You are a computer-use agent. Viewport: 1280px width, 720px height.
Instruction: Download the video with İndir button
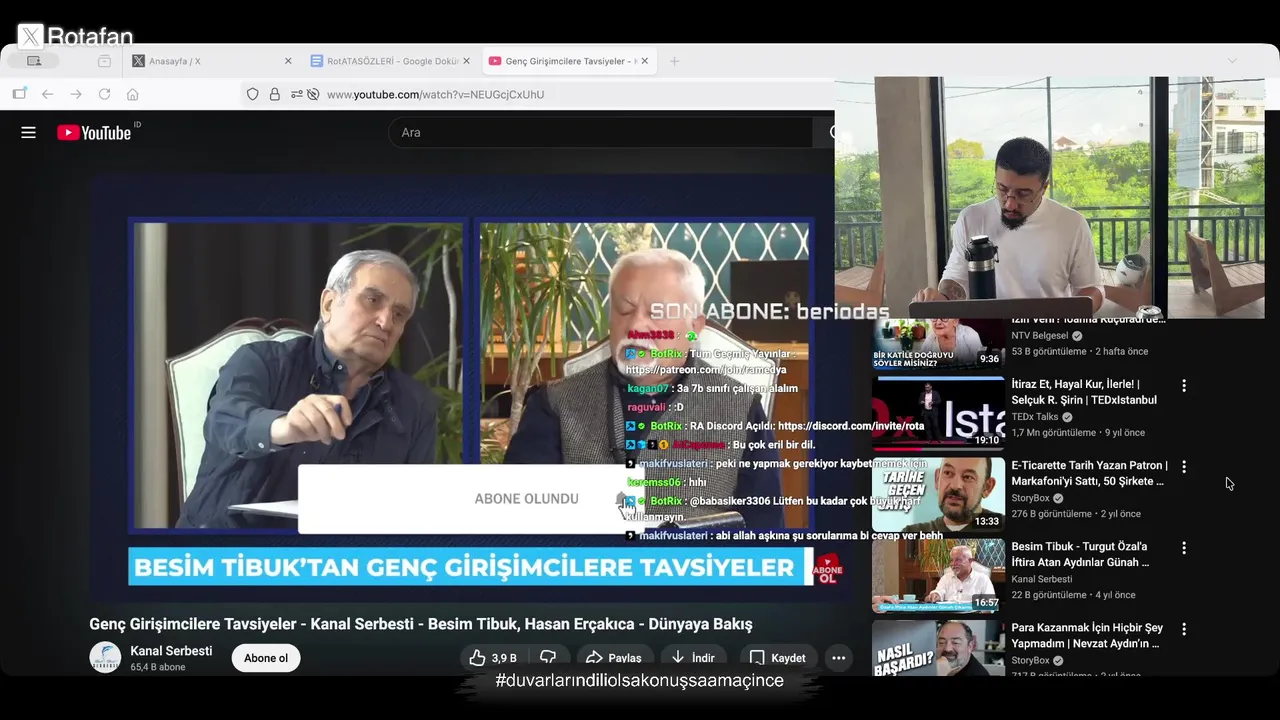(x=693, y=658)
